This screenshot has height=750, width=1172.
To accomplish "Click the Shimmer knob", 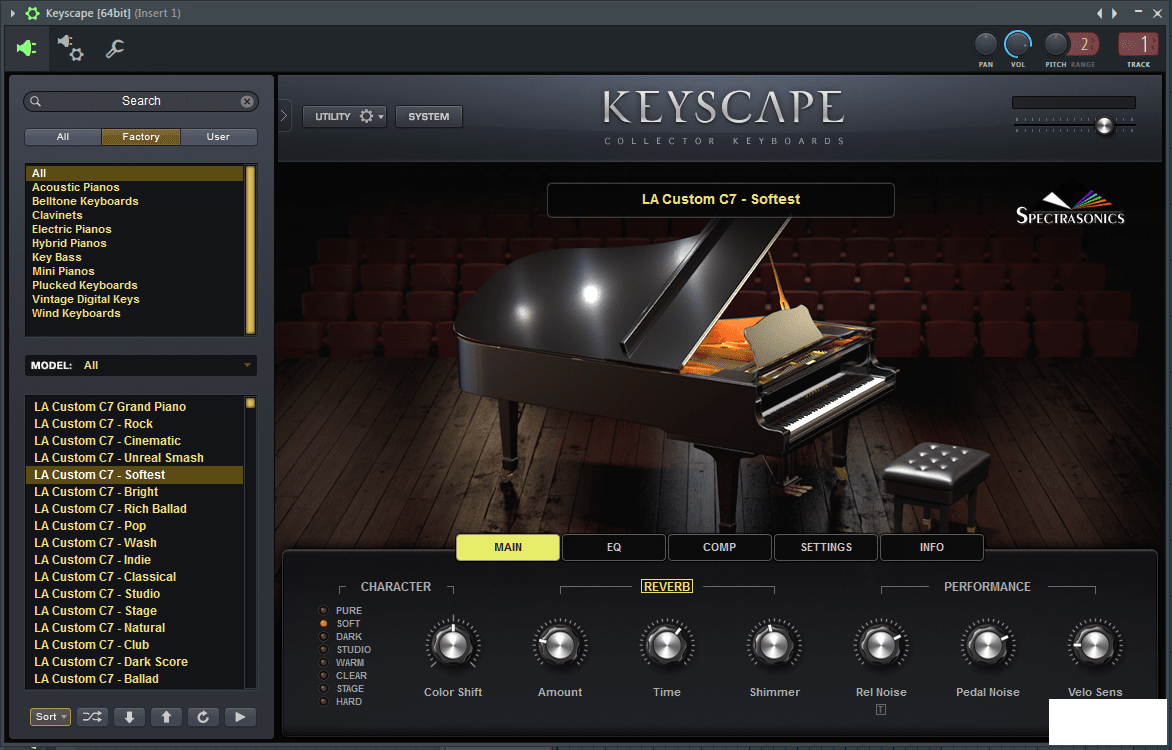I will click(x=774, y=645).
